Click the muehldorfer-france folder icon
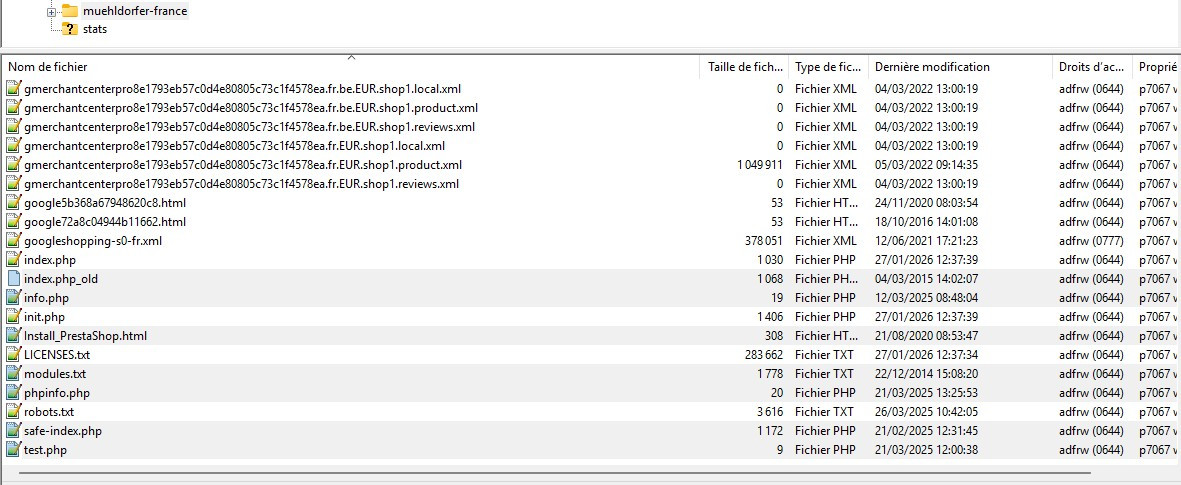The width and height of the screenshot is (1181, 485). [70, 11]
